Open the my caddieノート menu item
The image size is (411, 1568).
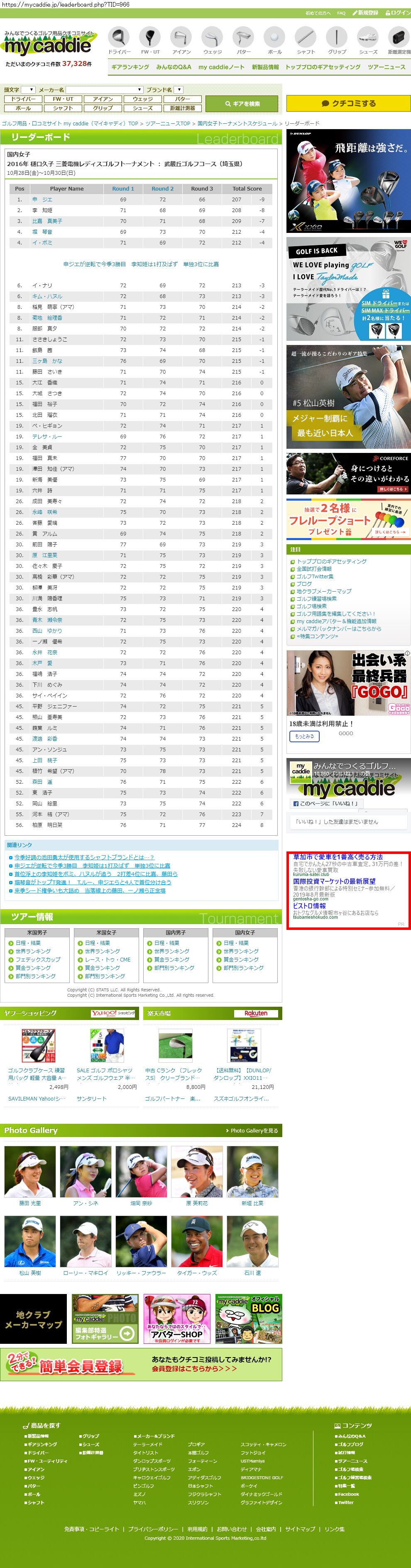coord(221,67)
